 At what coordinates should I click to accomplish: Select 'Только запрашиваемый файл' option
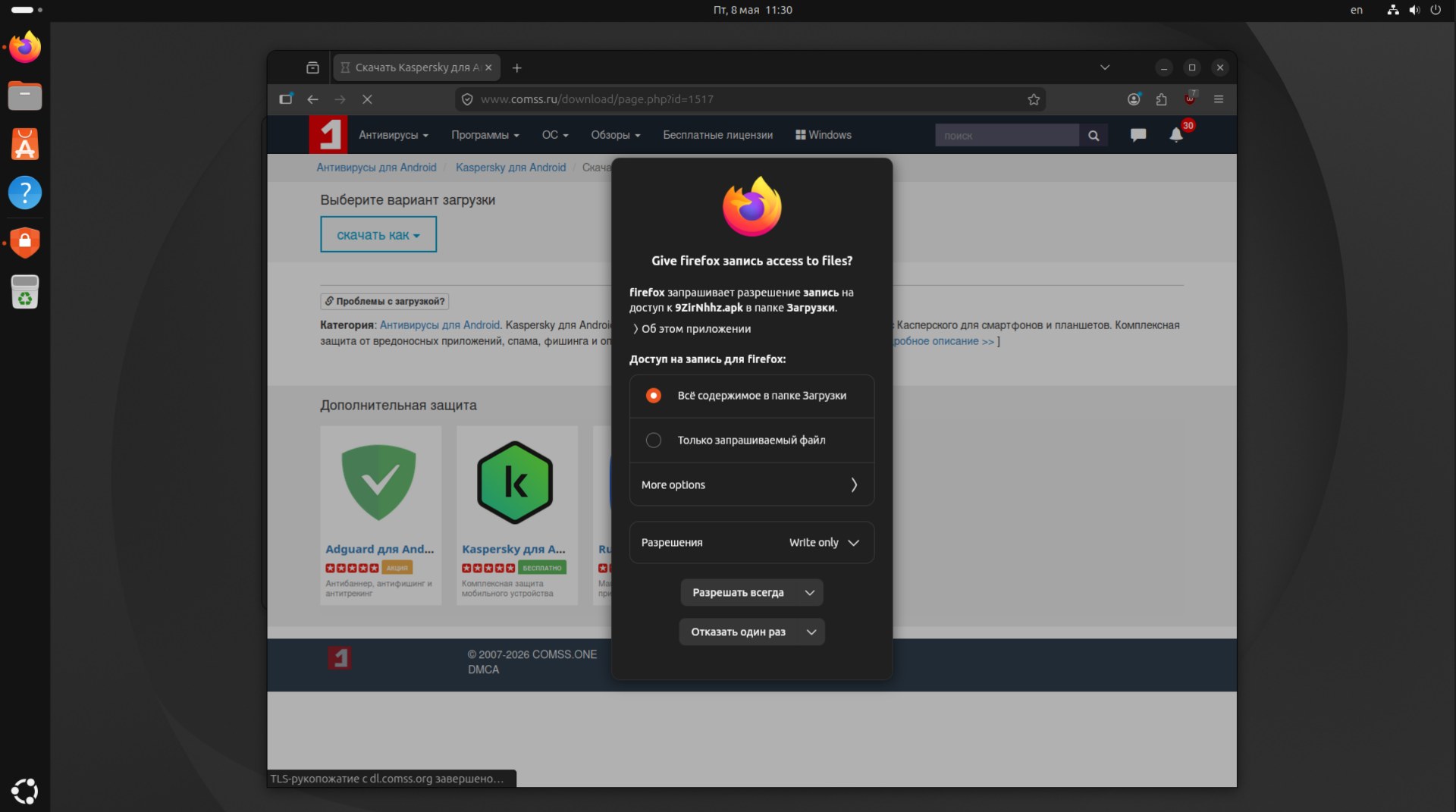click(752, 440)
